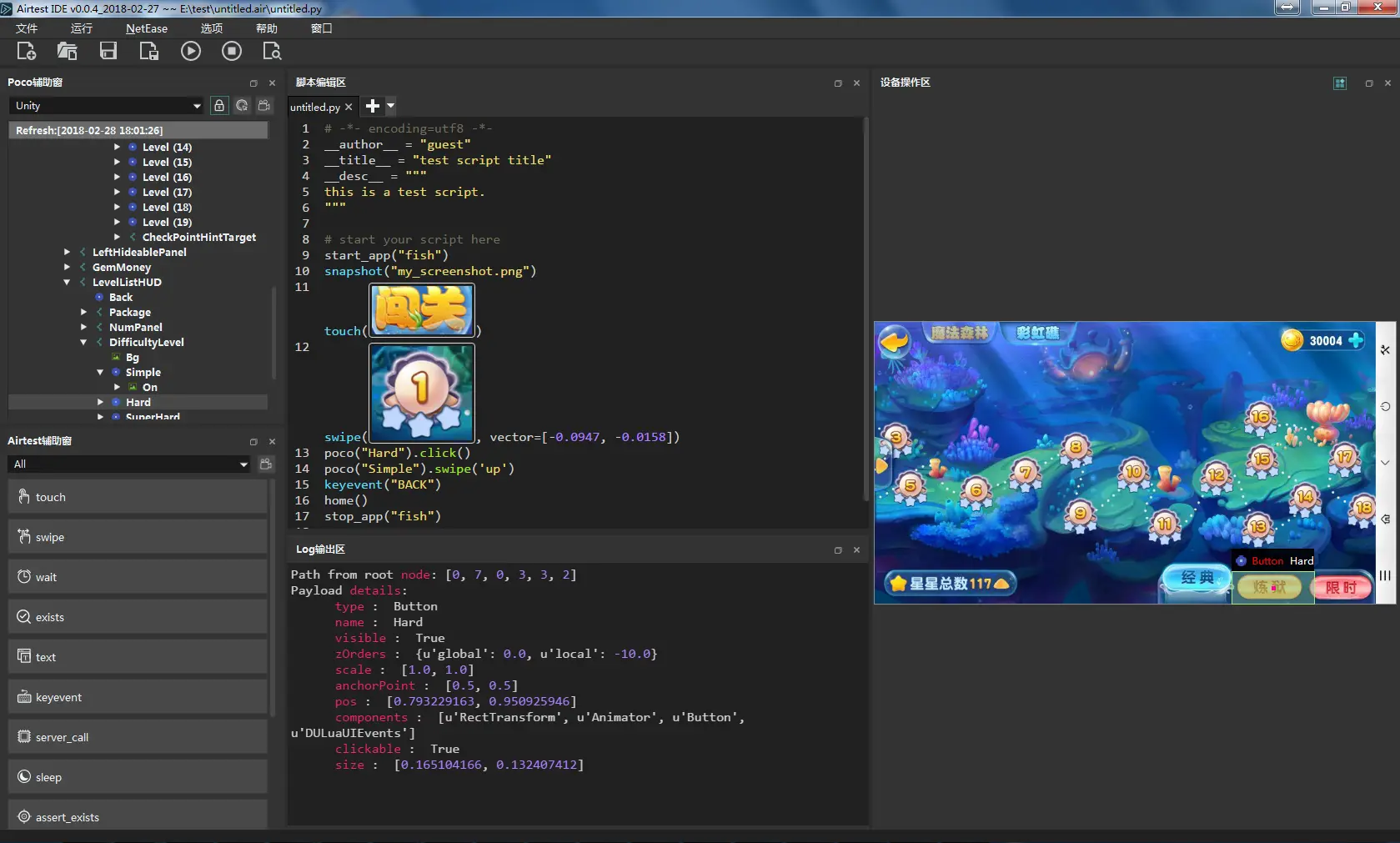Screen dimensions: 1400x843
Task: Insert an assert_exists statement
Action: (x=137, y=816)
